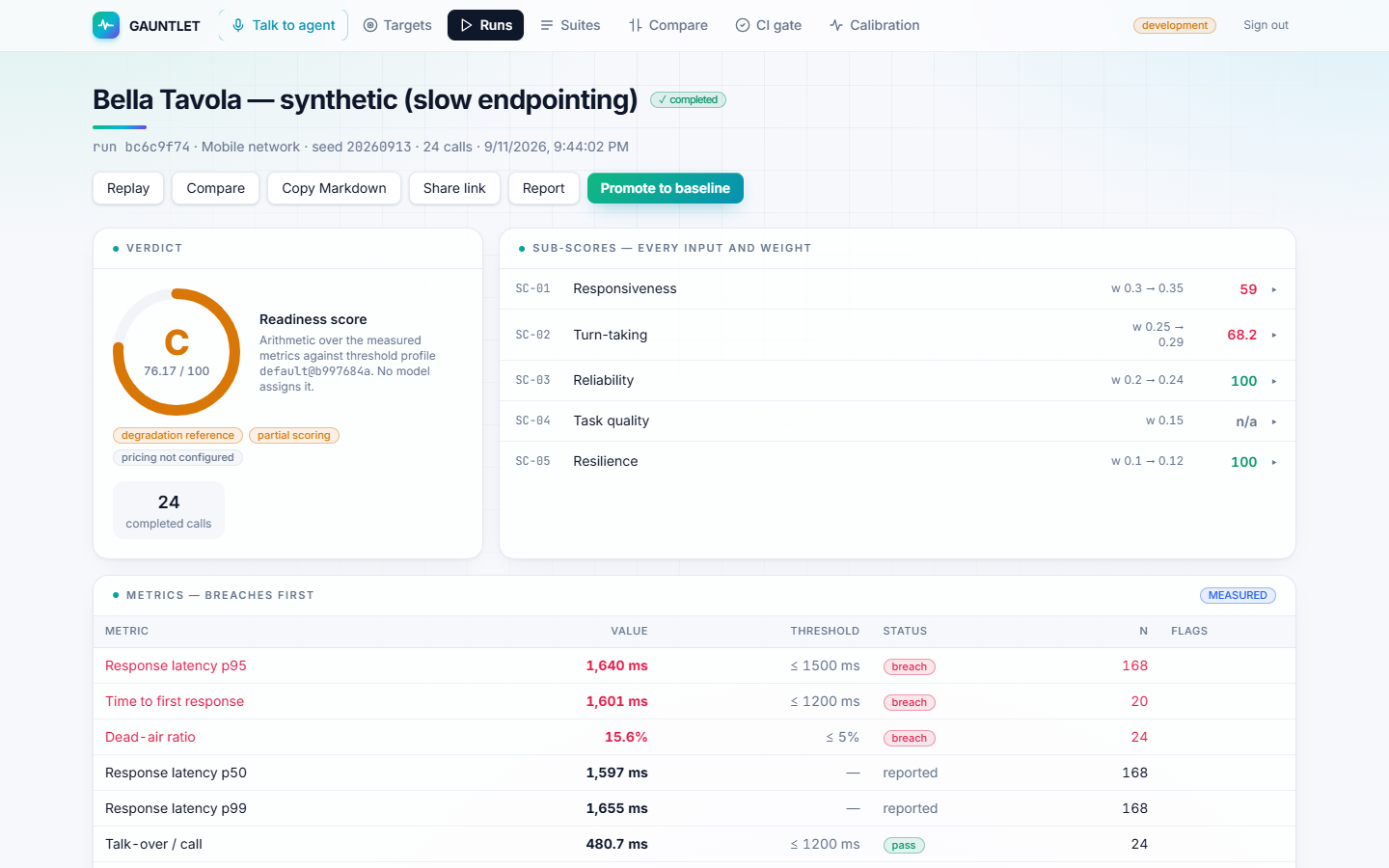
Task: Click the Responsiveness score value 59
Action: (x=1248, y=289)
